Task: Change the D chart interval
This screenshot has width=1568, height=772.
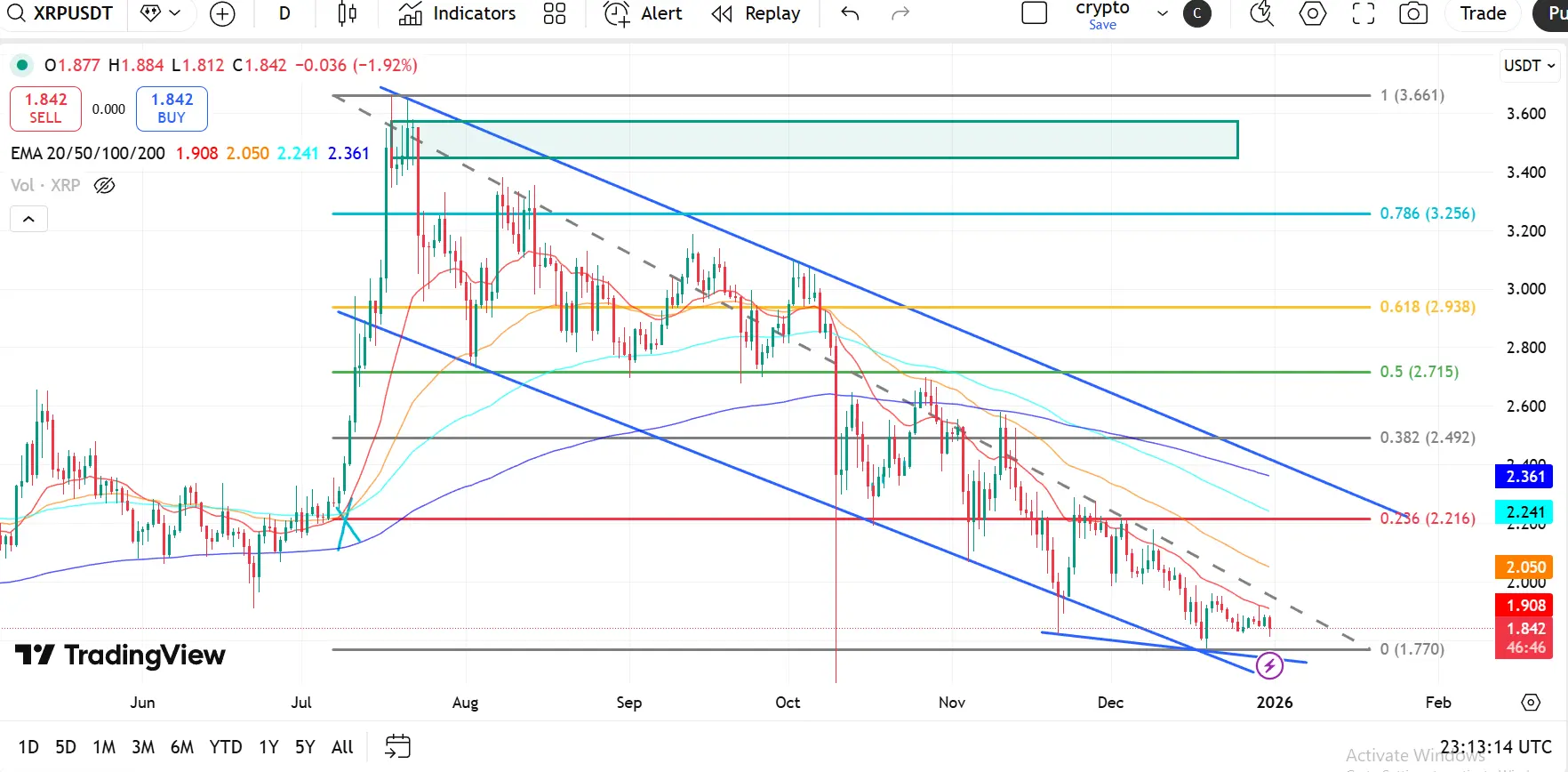Action: click(x=284, y=13)
